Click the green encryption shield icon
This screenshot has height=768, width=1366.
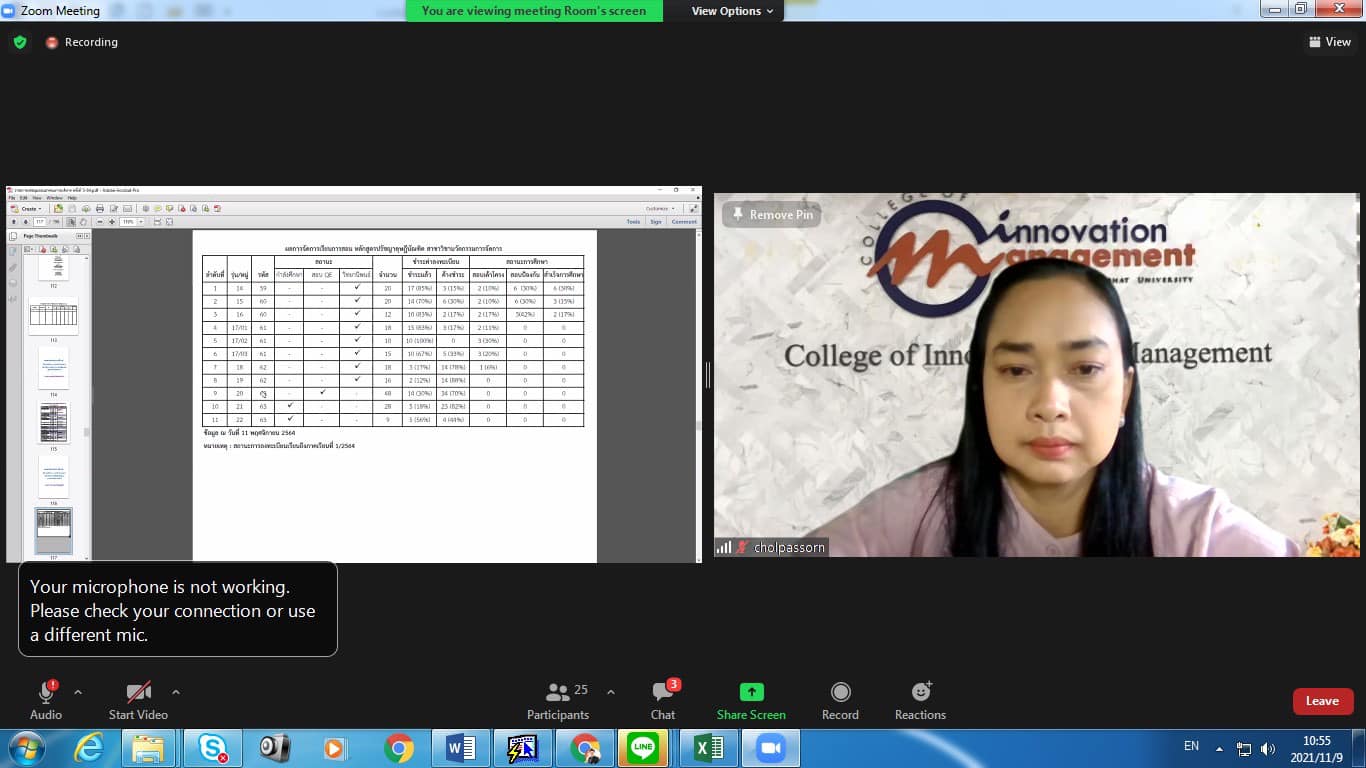coord(20,42)
